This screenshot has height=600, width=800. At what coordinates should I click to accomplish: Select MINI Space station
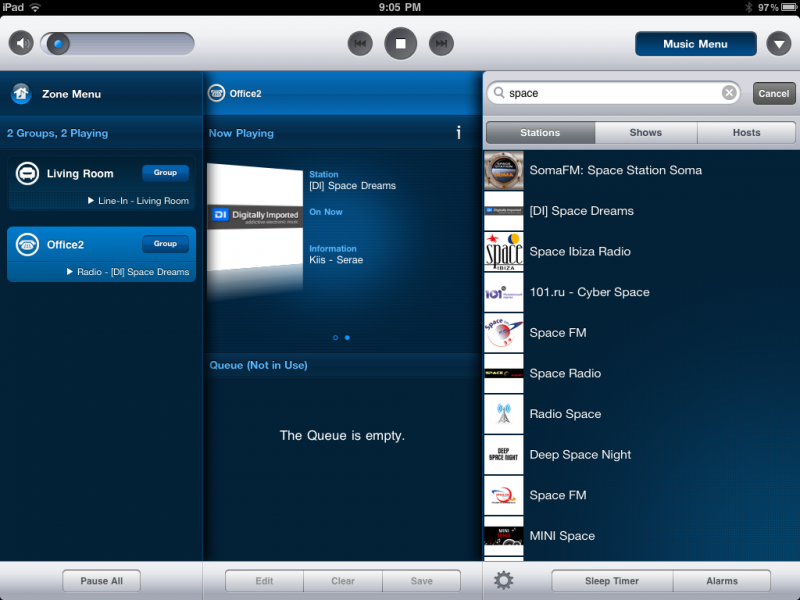pos(641,536)
